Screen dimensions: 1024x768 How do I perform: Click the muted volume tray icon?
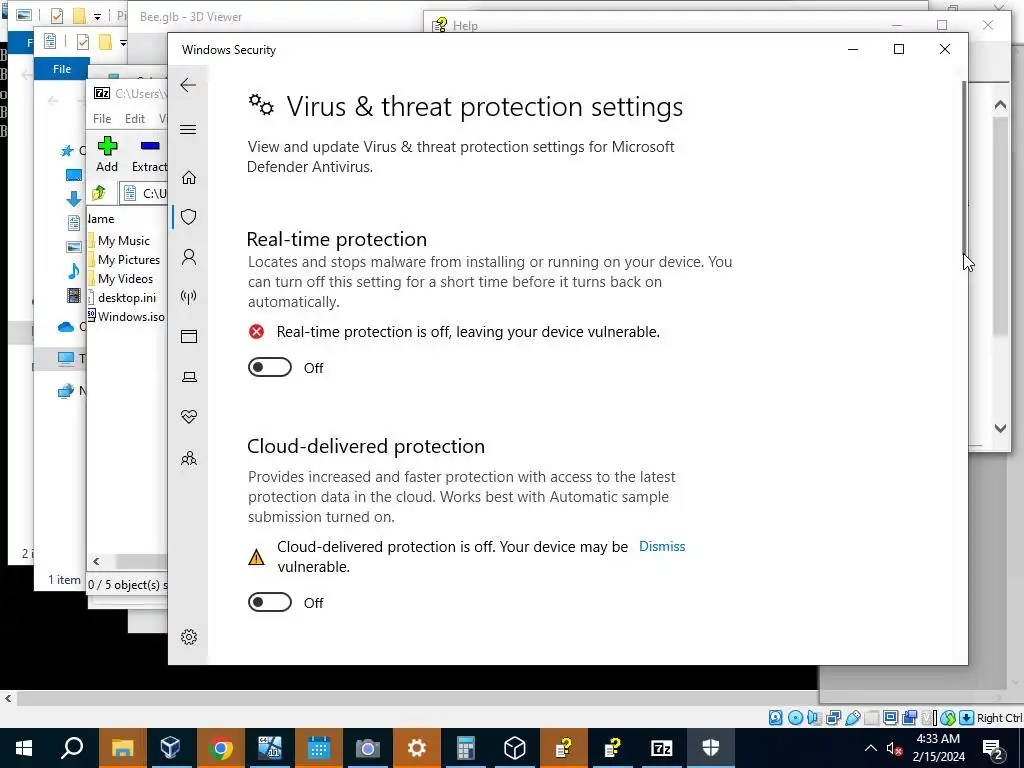point(894,749)
